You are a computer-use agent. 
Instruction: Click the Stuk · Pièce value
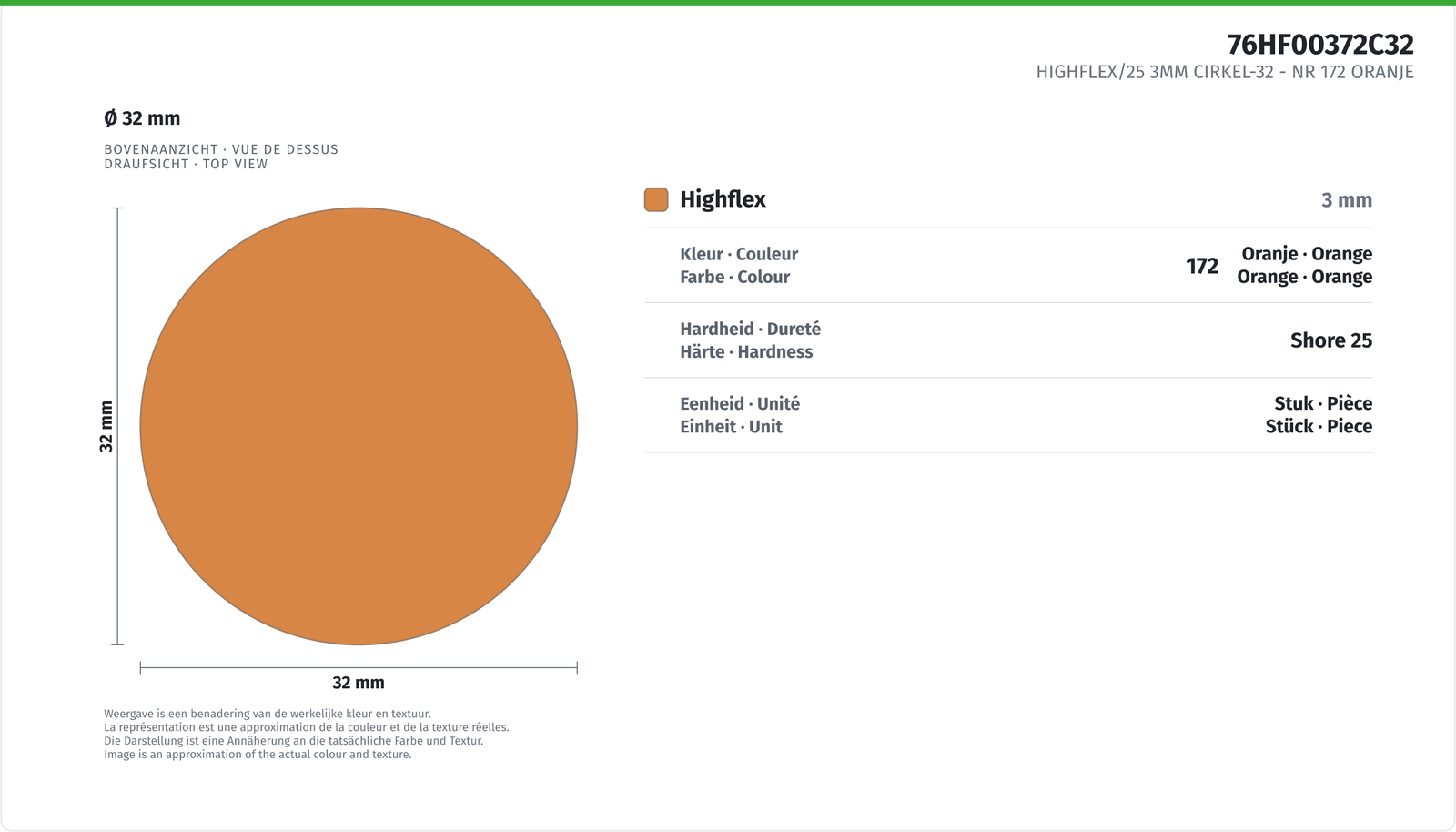[x=1323, y=403]
